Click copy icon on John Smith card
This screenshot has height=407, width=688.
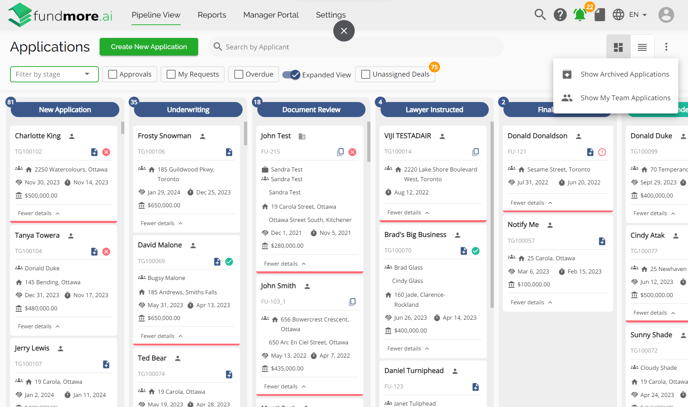[352, 302]
